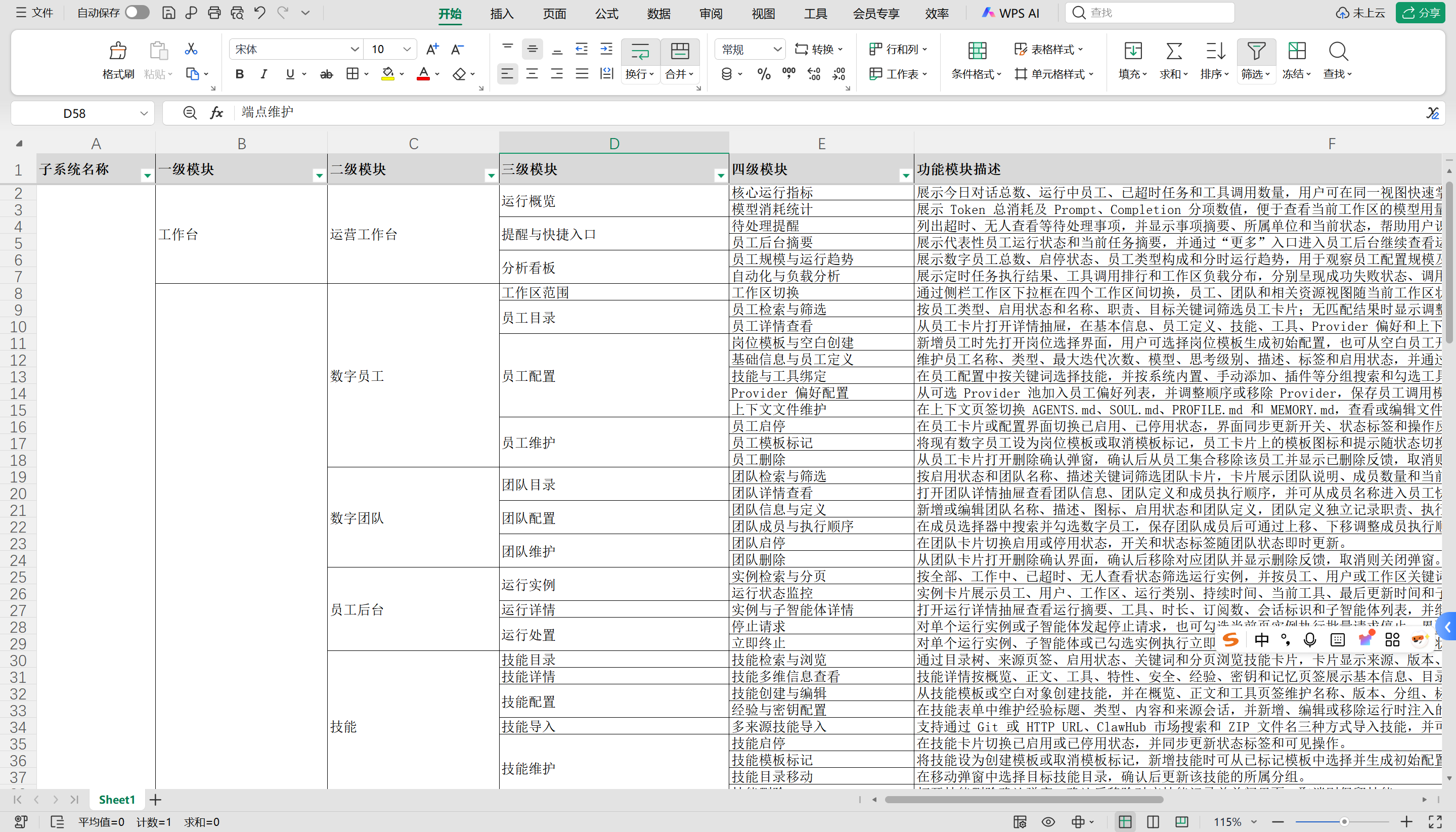Increase font size with A+ icon
Viewport: 1456px width, 832px height.
click(432, 49)
